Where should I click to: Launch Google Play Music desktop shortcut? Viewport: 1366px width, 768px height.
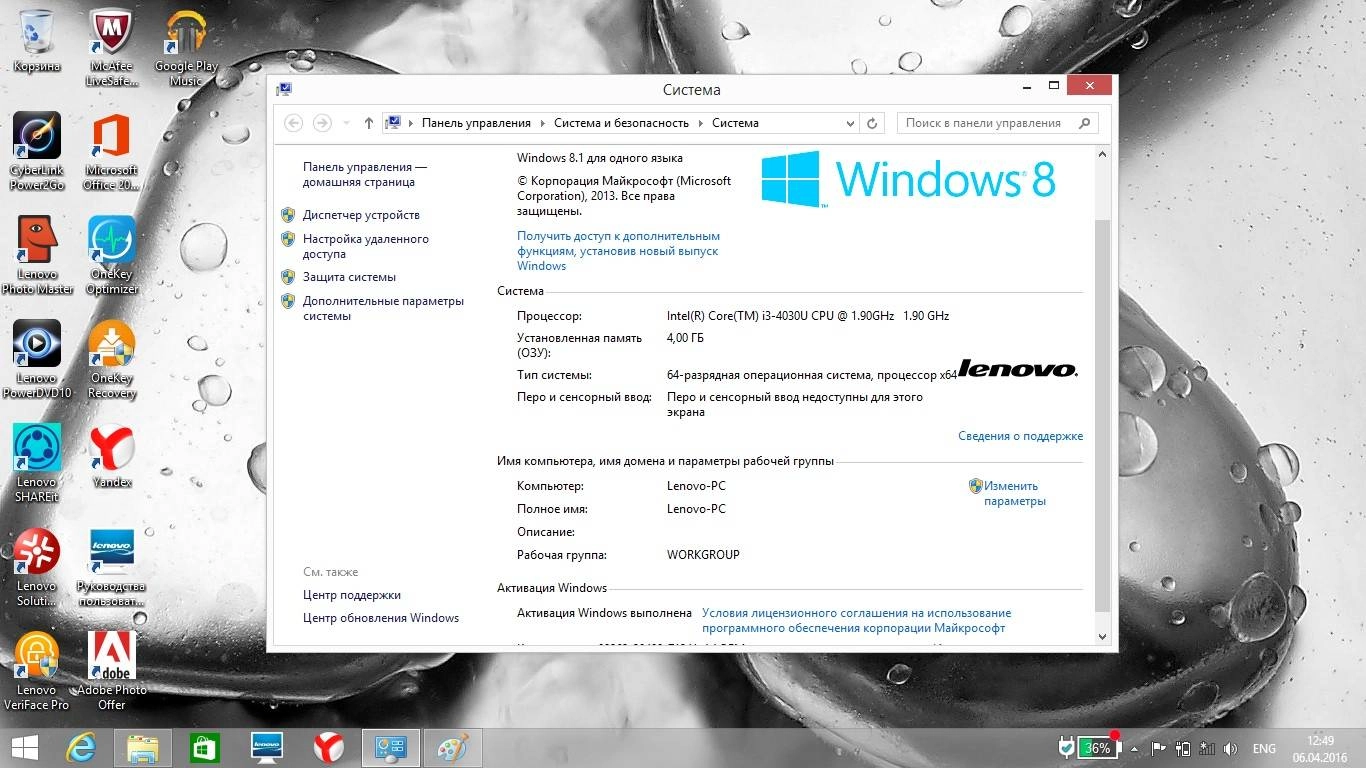pos(186,47)
